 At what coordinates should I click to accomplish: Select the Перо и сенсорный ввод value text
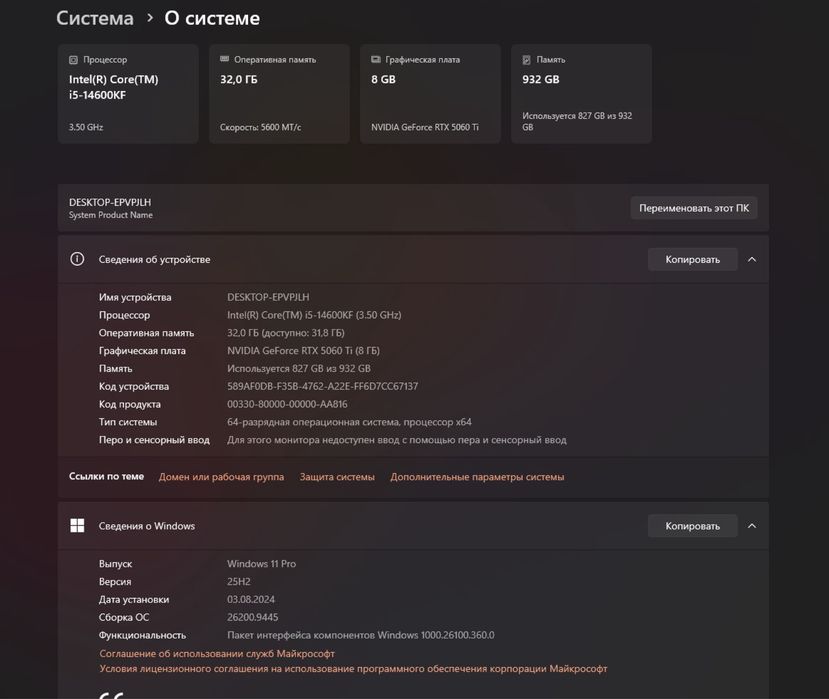tap(397, 439)
